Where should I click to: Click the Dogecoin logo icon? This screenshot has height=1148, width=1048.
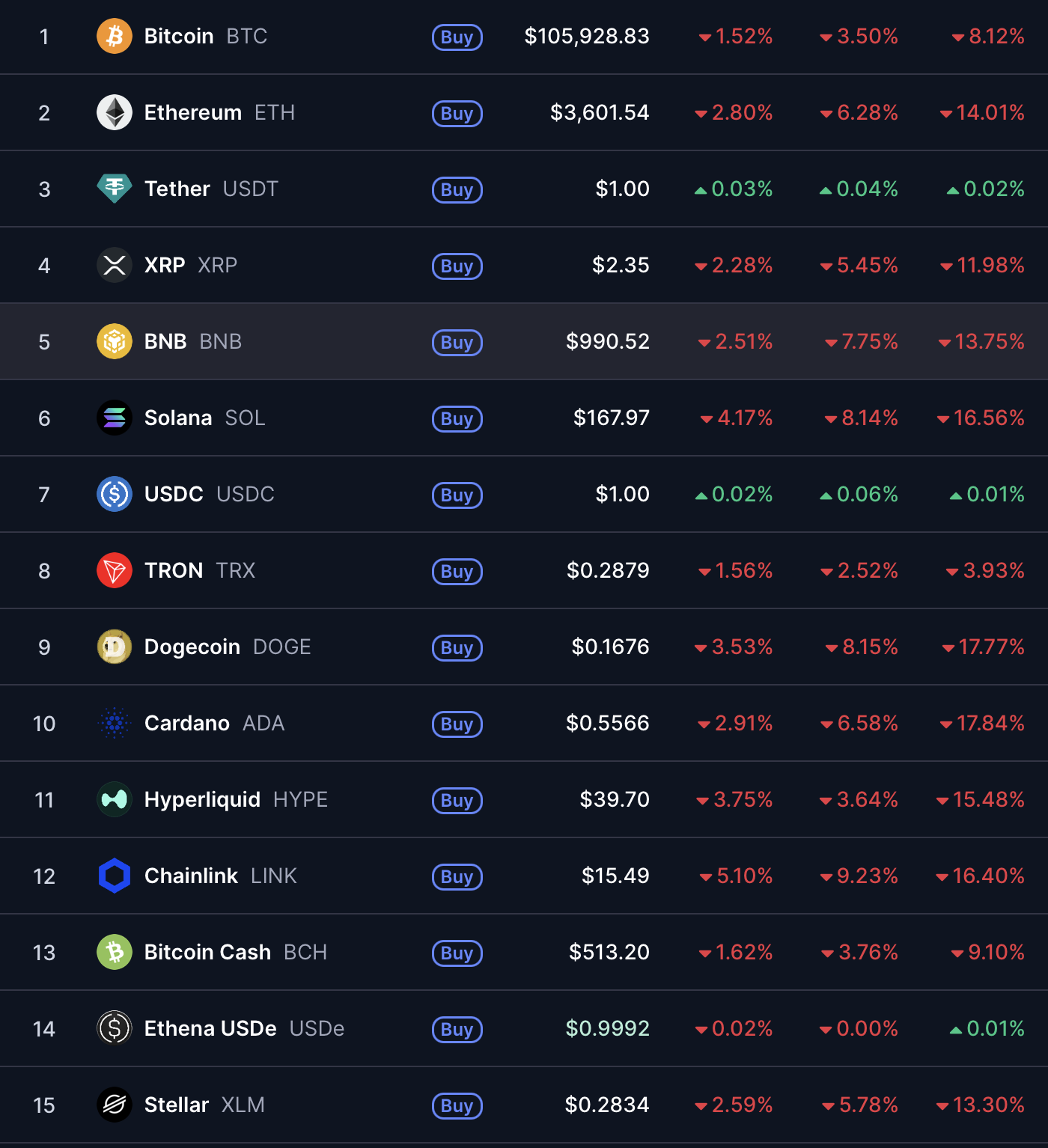115,647
